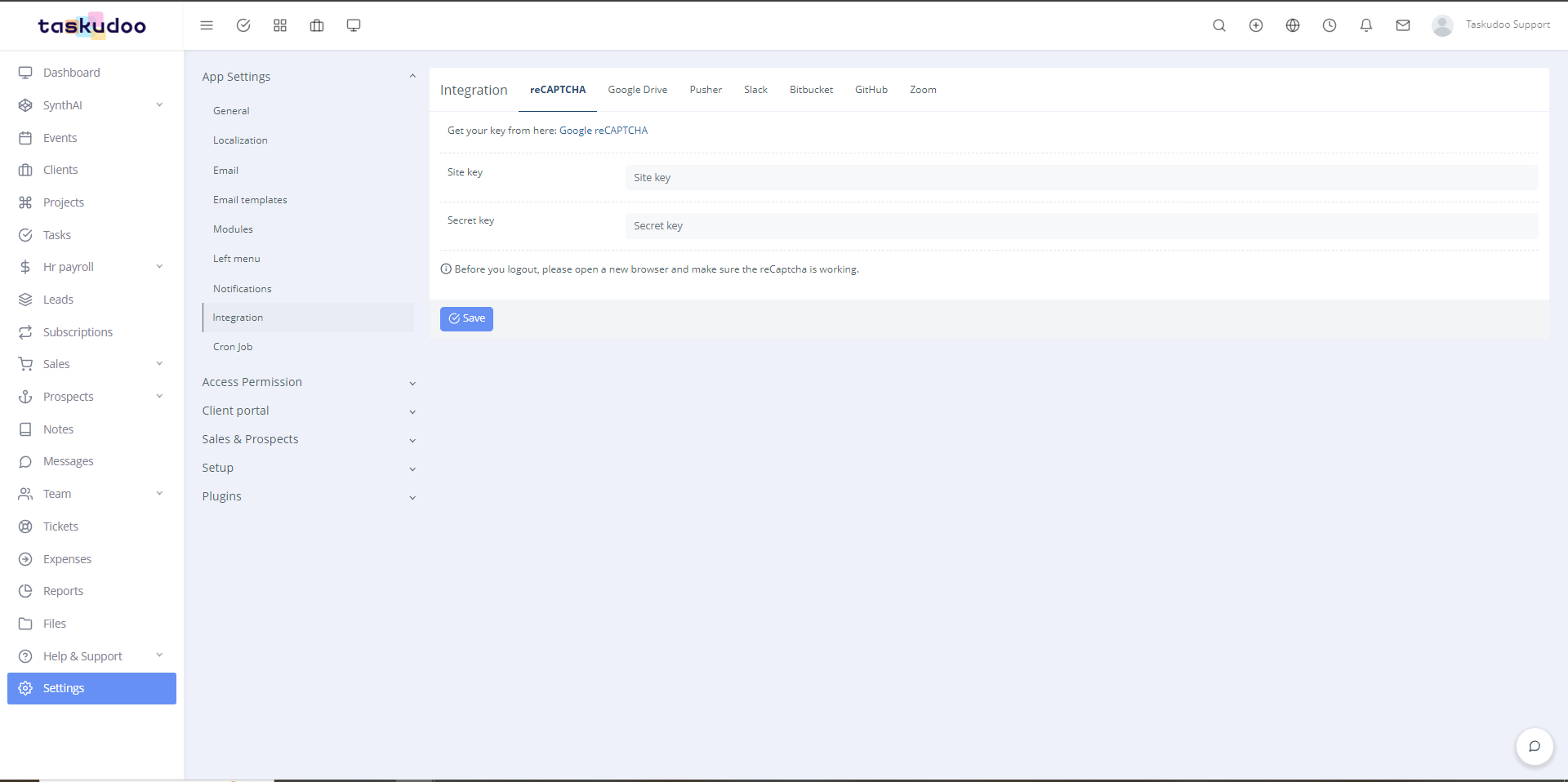This screenshot has height=782, width=1568.
Task: Open Cron Job settings
Action: [x=233, y=347]
